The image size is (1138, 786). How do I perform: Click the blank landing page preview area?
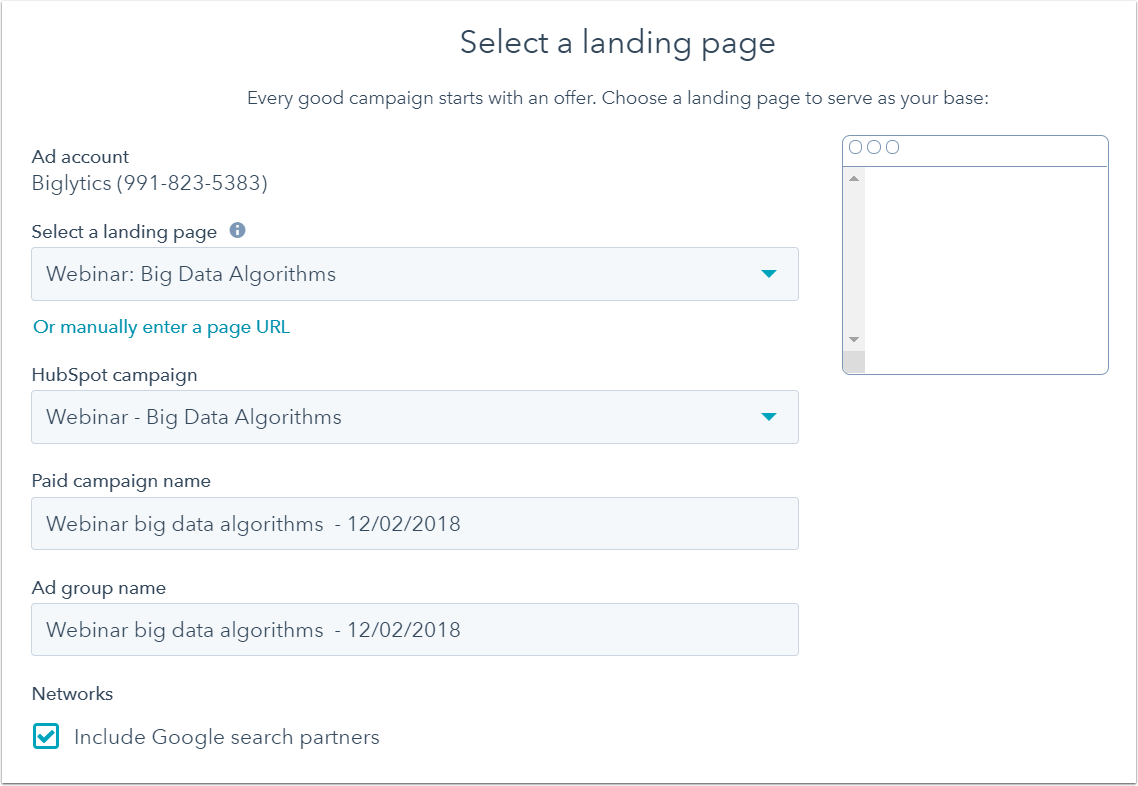(x=986, y=269)
